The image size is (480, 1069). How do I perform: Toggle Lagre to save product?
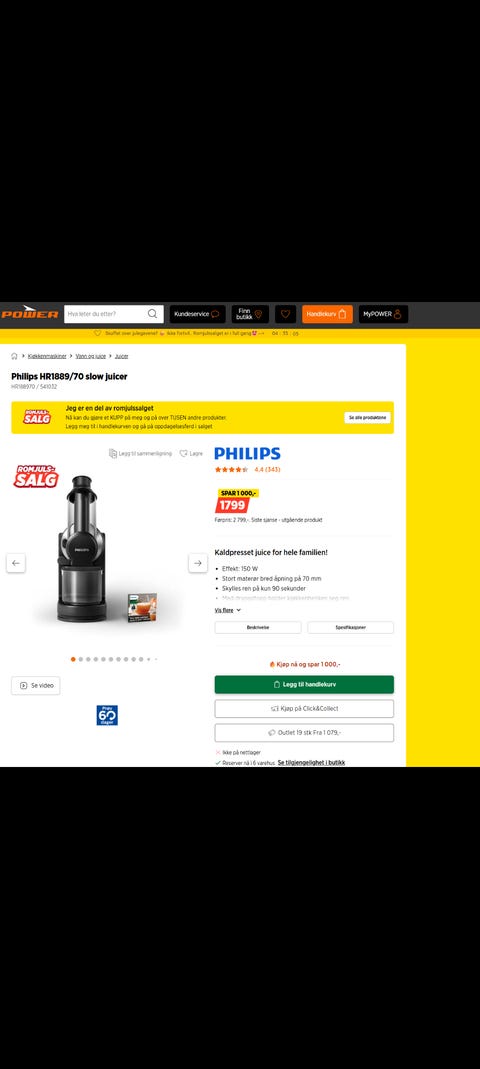click(191, 453)
